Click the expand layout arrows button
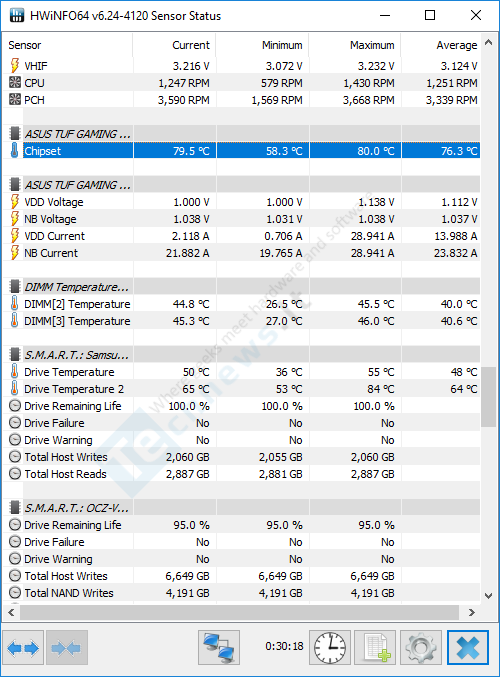 pyautogui.click(x=23, y=647)
